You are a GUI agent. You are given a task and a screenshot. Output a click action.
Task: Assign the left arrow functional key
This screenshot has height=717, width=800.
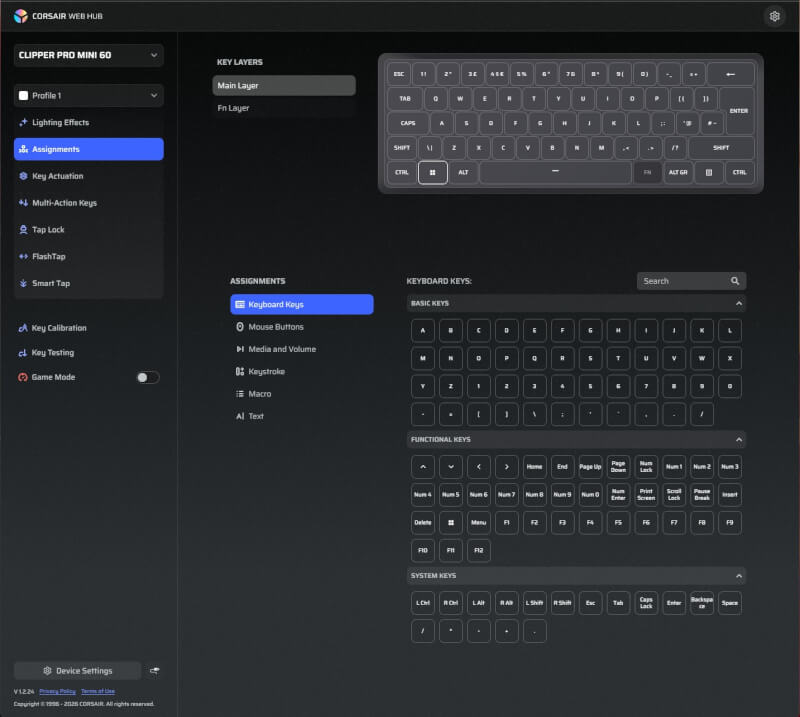(x=479, y=466)
